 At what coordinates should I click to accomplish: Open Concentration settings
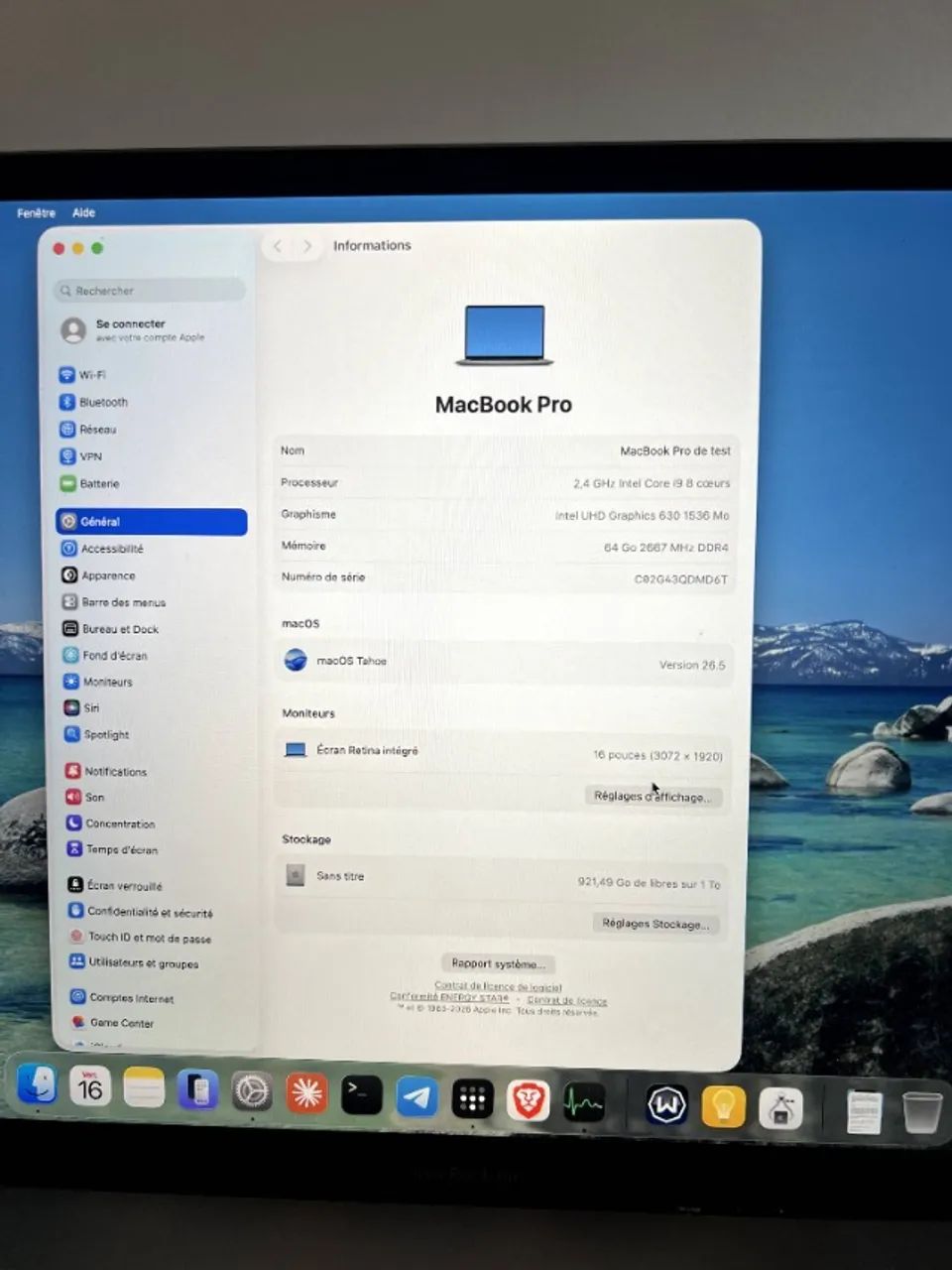[111, 824]
